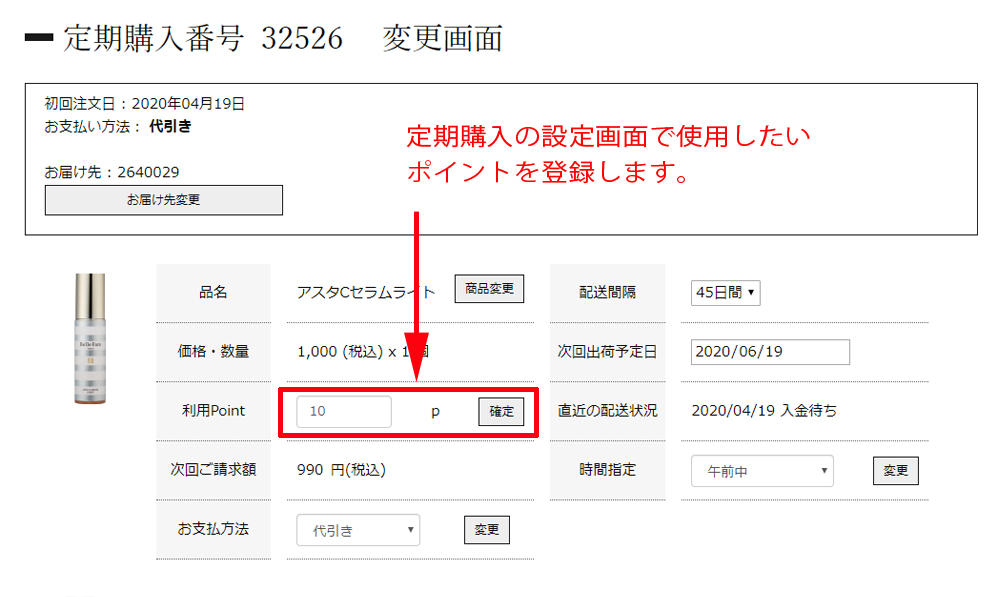
Task: Open the 代引き payment method dropdown
Action: (358, 530)
